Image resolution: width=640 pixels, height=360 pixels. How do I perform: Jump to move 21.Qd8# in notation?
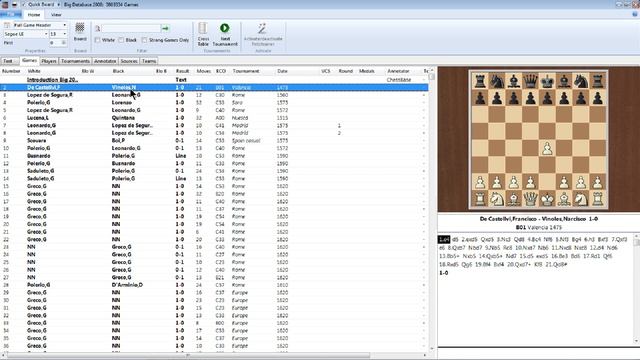pyautogui.click(x=556, y=264)
